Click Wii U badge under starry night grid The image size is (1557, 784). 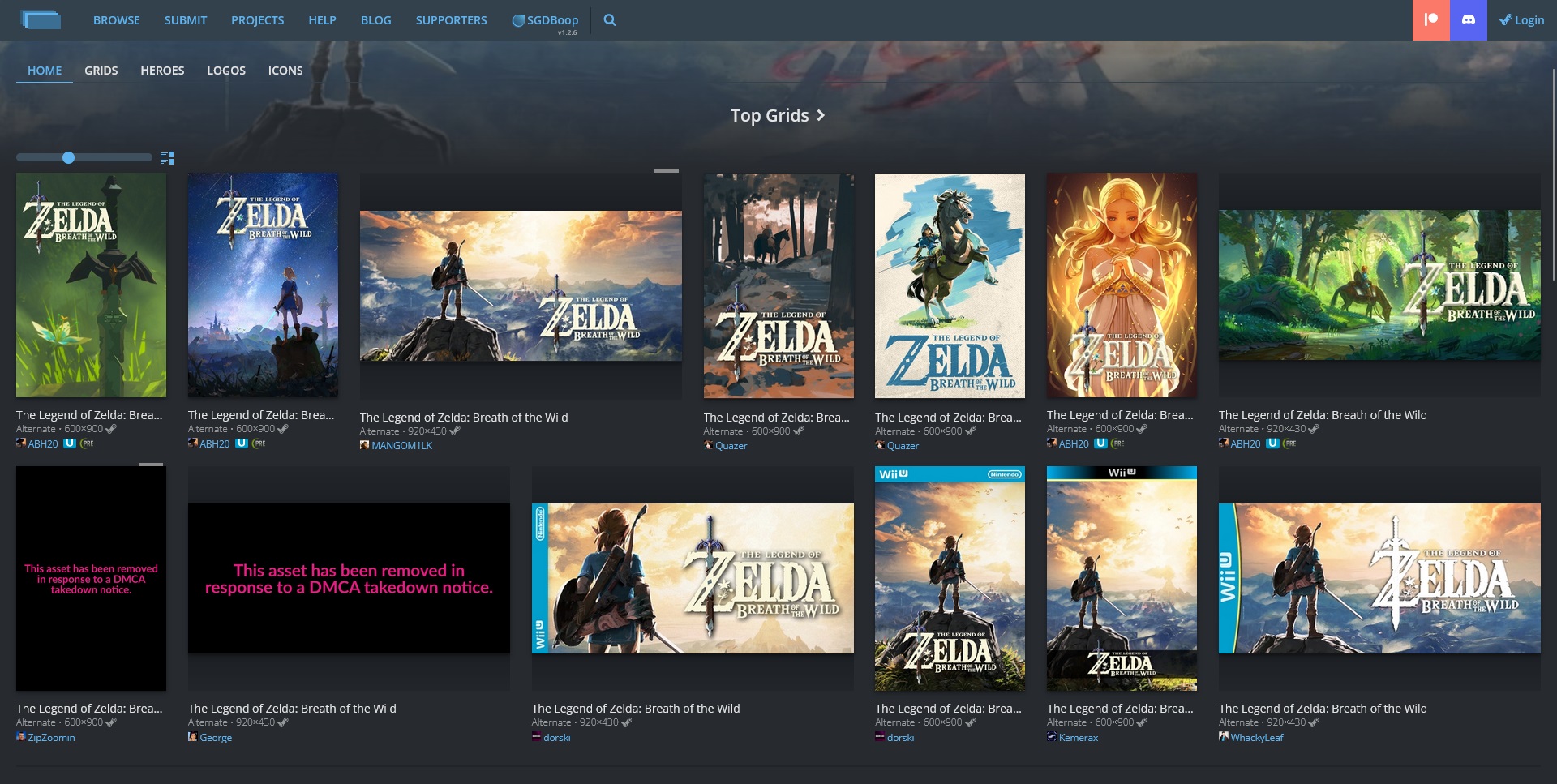(242, 443)
